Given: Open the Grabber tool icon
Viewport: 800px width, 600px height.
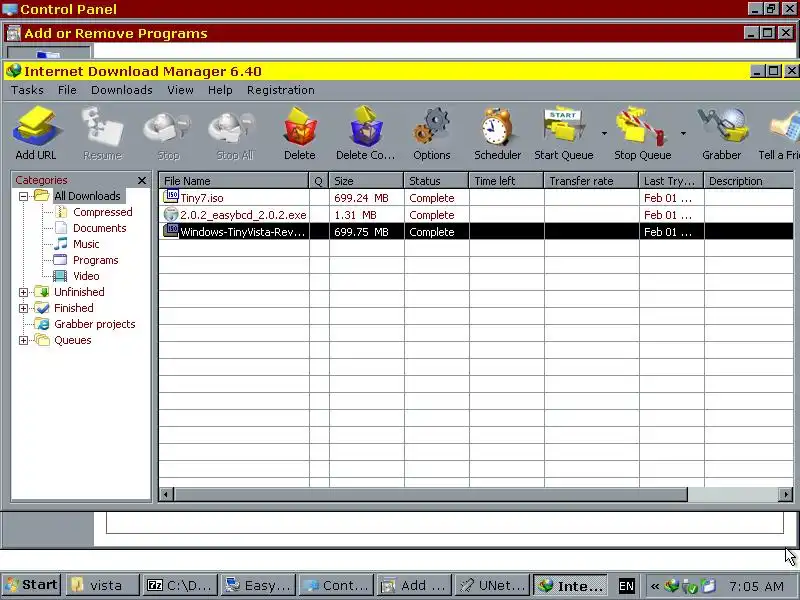Looking at the screenshot, I should 721,133.
